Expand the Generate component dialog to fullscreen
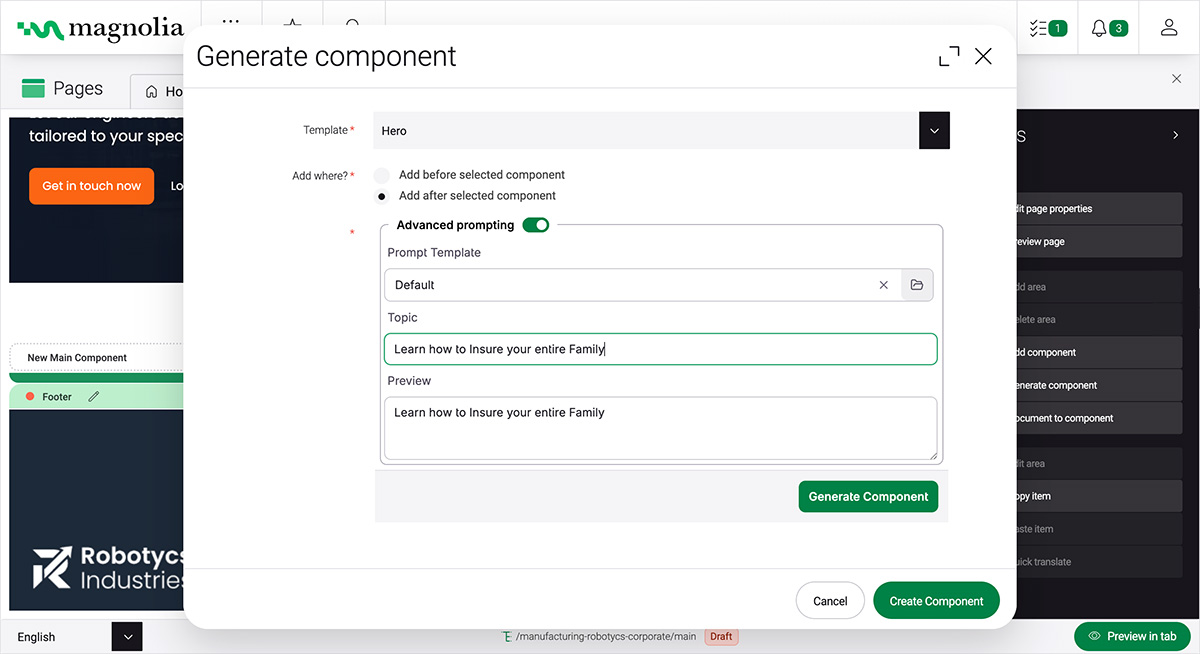Viewport: 1200px width, 654px height. 948,57
